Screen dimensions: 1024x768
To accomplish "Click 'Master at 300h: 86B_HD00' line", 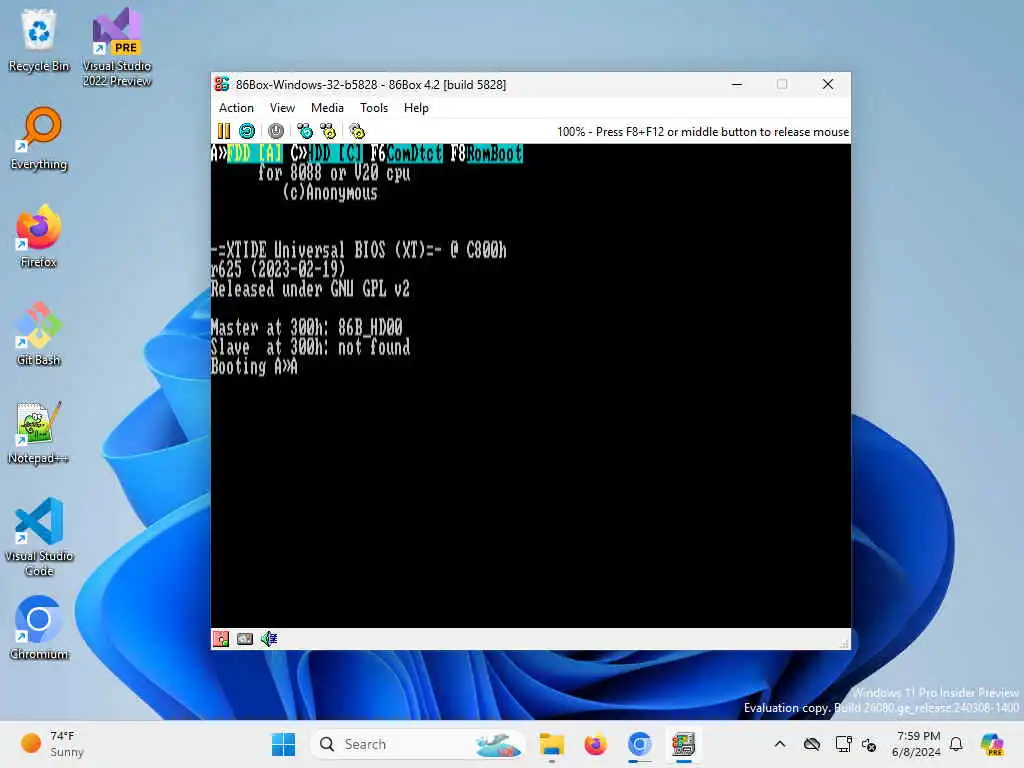I will (307, 328).
